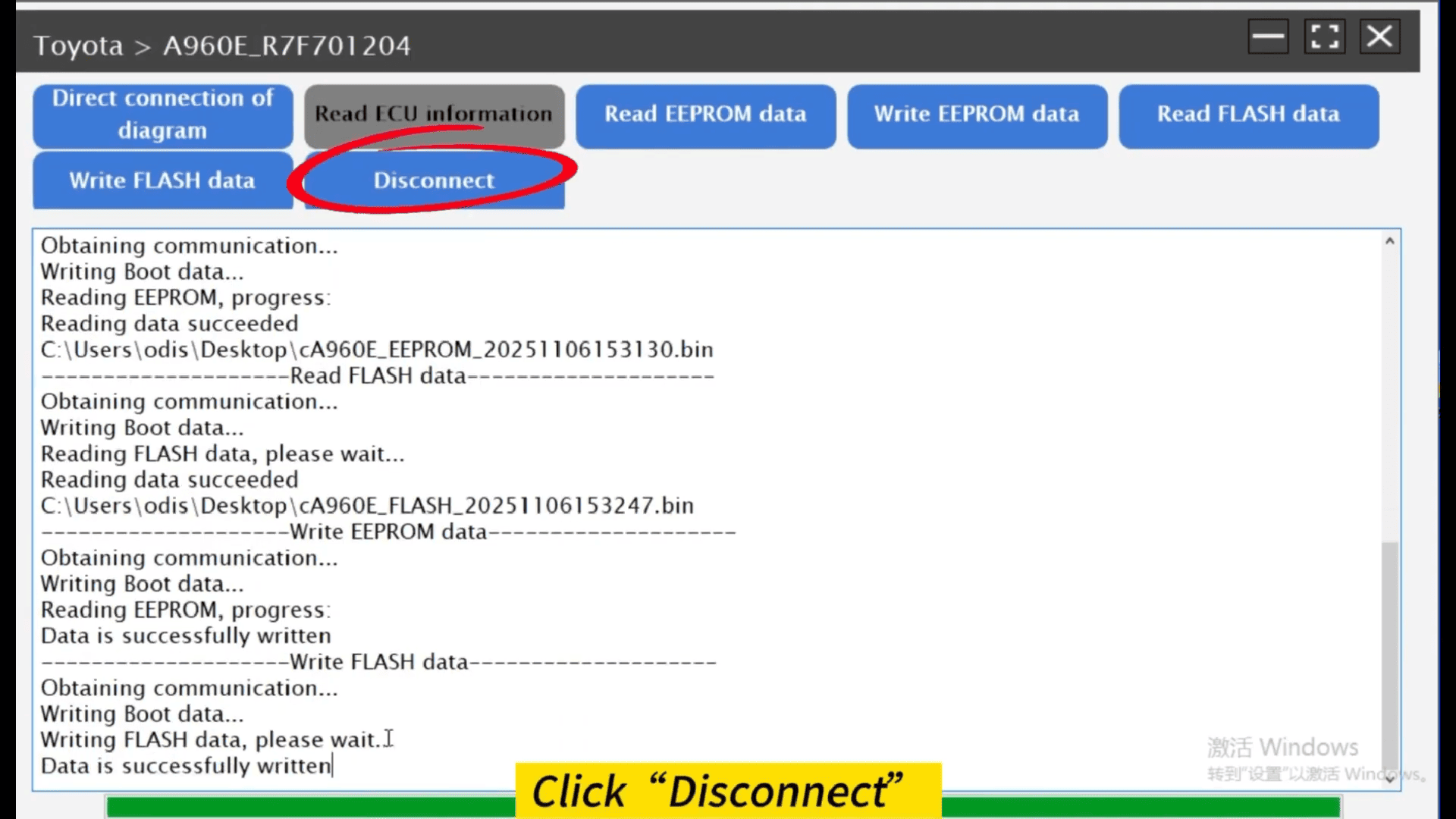The image size is (1456, 819).
Task: Click the maximize icon in title bar
Action: pyautogui.click(x=1325, y=36)
